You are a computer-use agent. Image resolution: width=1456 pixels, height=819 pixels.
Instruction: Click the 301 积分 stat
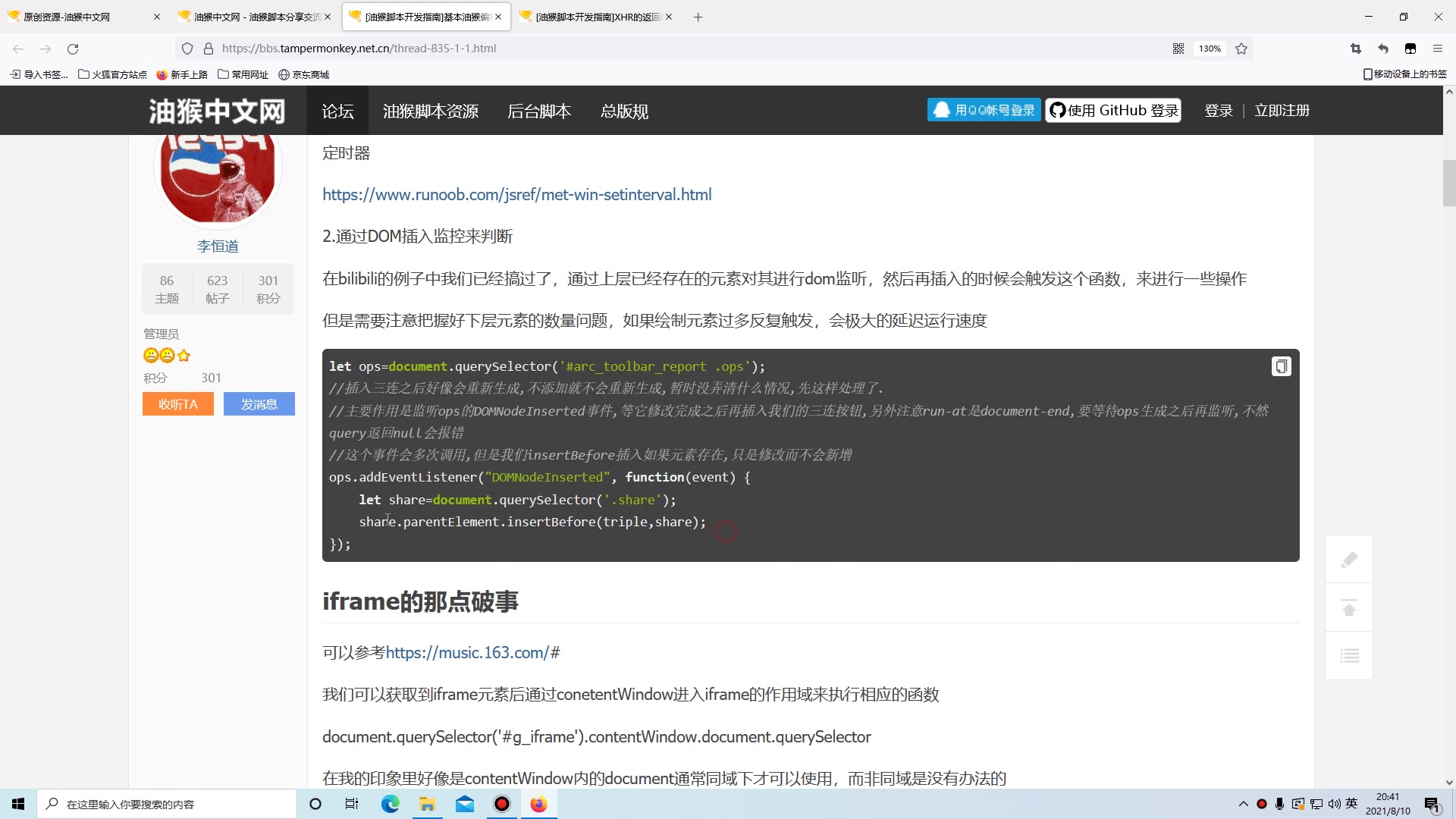coord(268,289)
